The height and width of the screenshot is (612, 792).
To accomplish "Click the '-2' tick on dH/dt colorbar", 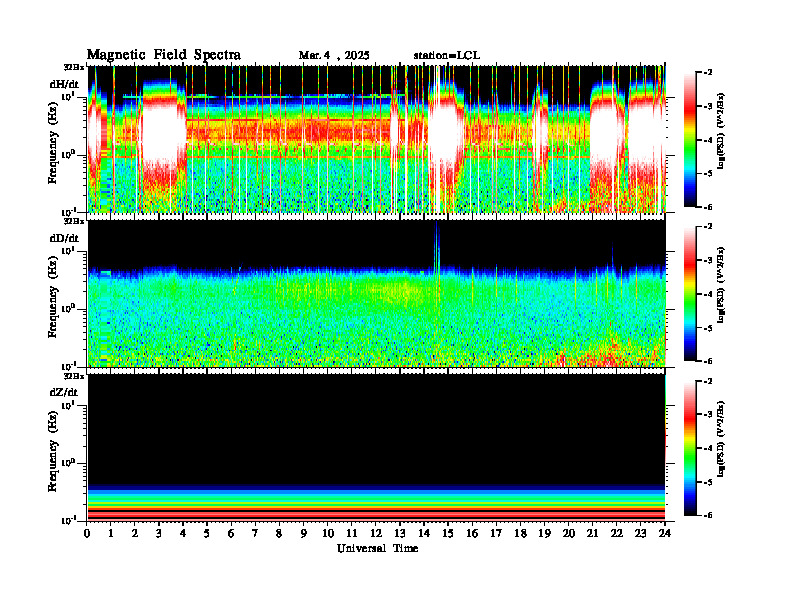I will (706, 73).
